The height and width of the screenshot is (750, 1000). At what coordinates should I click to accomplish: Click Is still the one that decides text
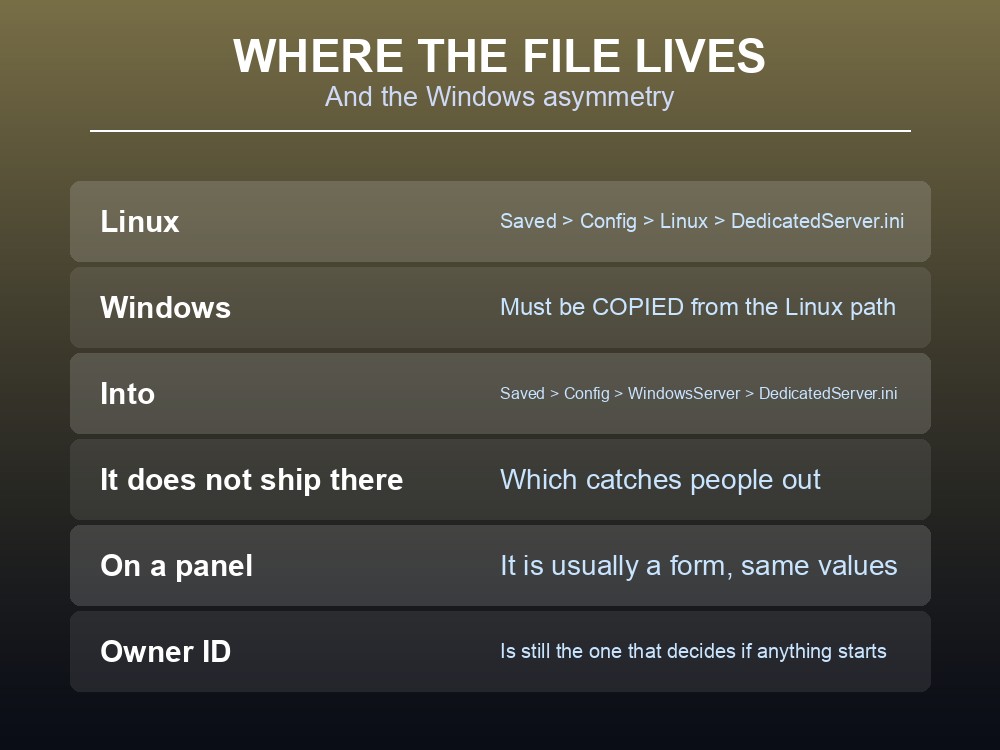pos(693,651)
